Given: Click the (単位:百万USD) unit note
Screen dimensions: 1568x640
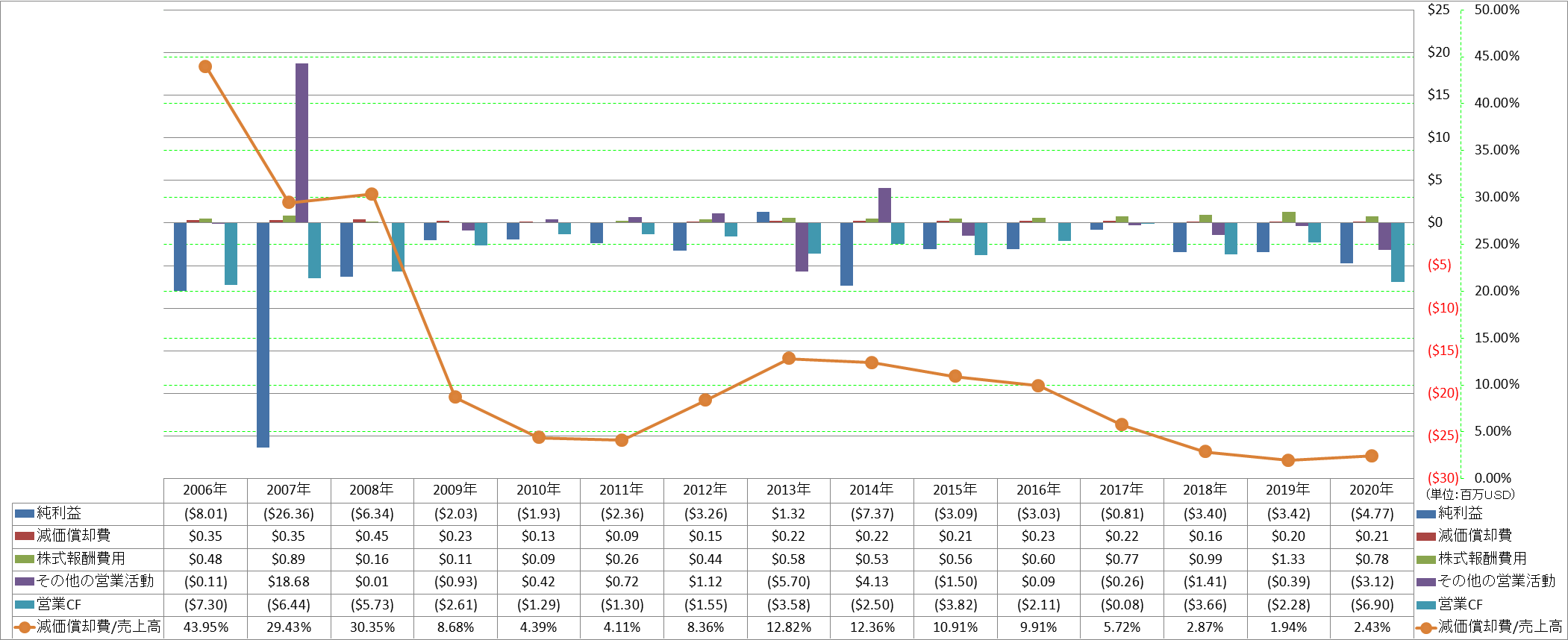Looking at the screenshot, I should (x=1470, y=494).
